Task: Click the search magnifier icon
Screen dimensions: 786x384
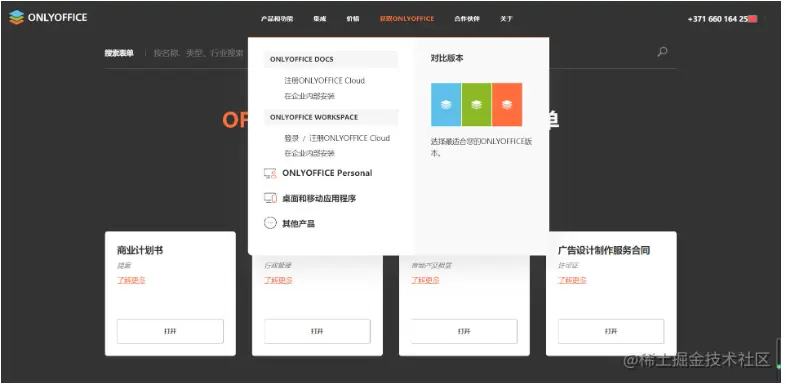Action: pyautogui.click(x=662, y=52)
